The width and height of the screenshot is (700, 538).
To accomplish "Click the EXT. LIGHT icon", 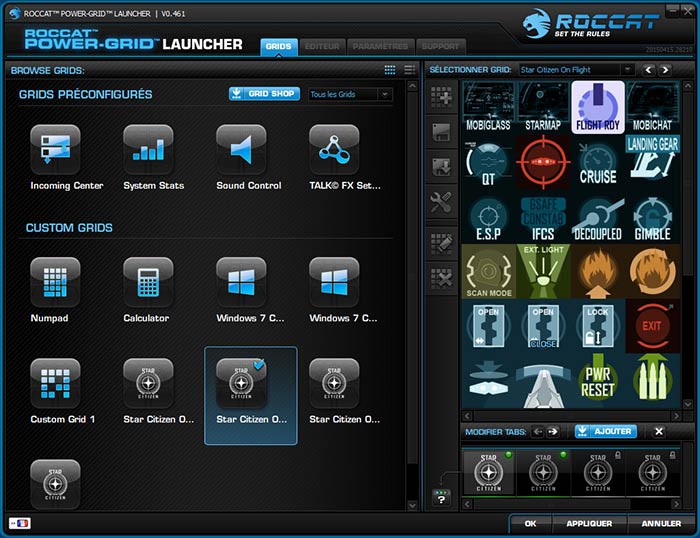I will pyautogui.click(x=543, y=271).
